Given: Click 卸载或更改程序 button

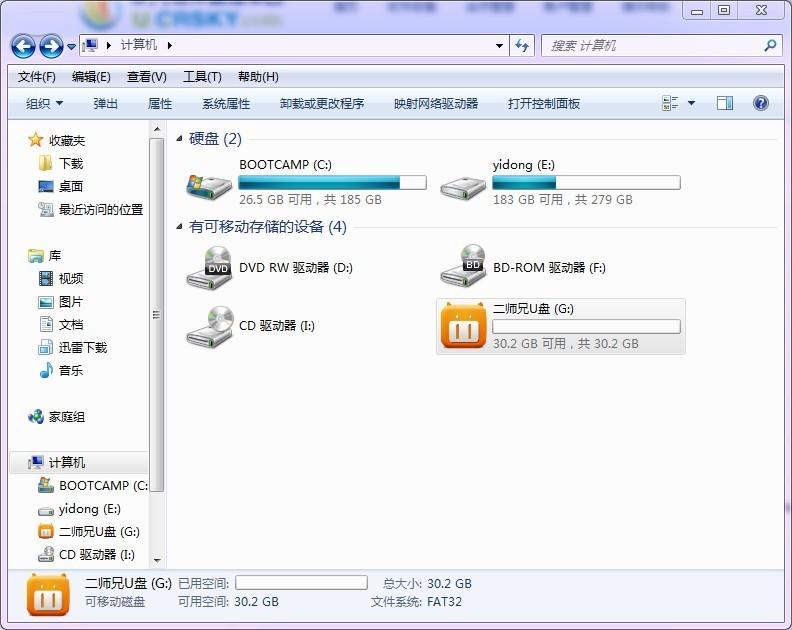Looking at the screenshot, I should coord(322,104).
